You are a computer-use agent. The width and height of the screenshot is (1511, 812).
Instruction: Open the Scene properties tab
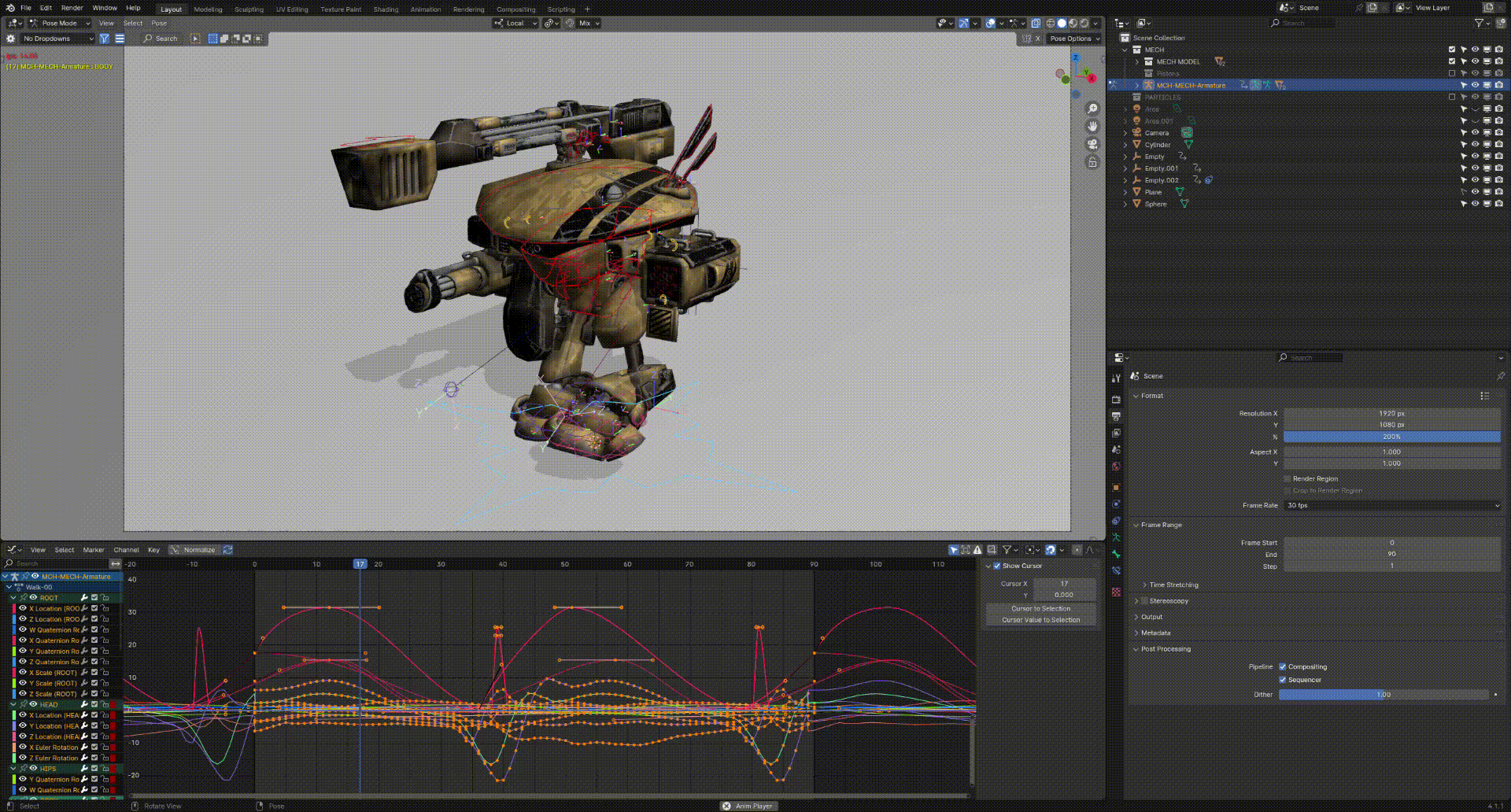click(x=1116, y=449)
